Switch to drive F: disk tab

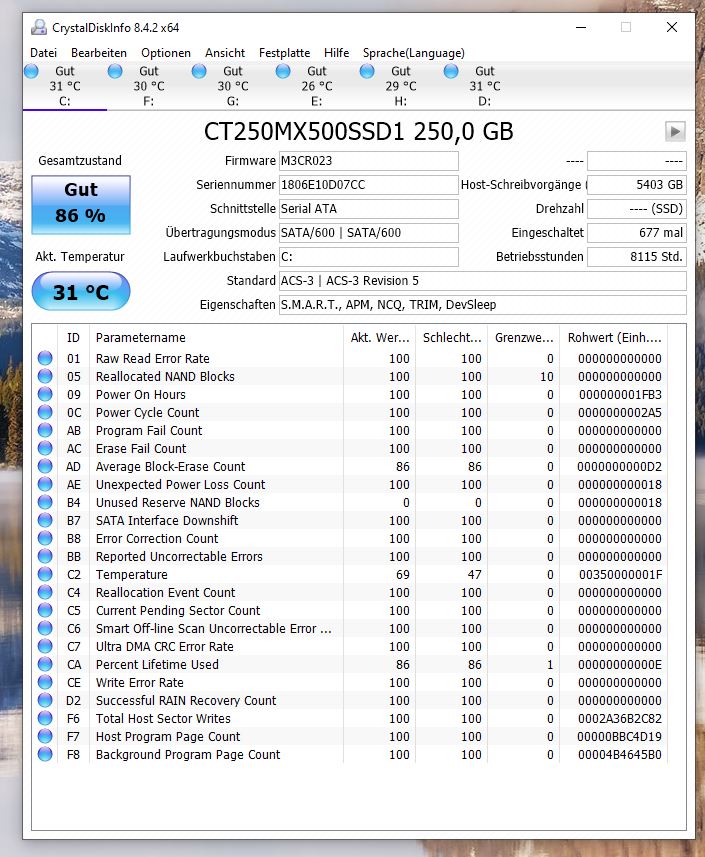(x=149, y=86)
